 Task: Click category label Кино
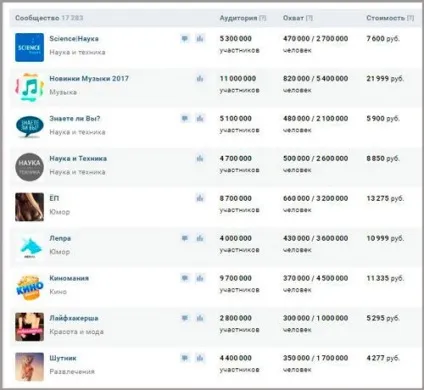coord(58,292)
